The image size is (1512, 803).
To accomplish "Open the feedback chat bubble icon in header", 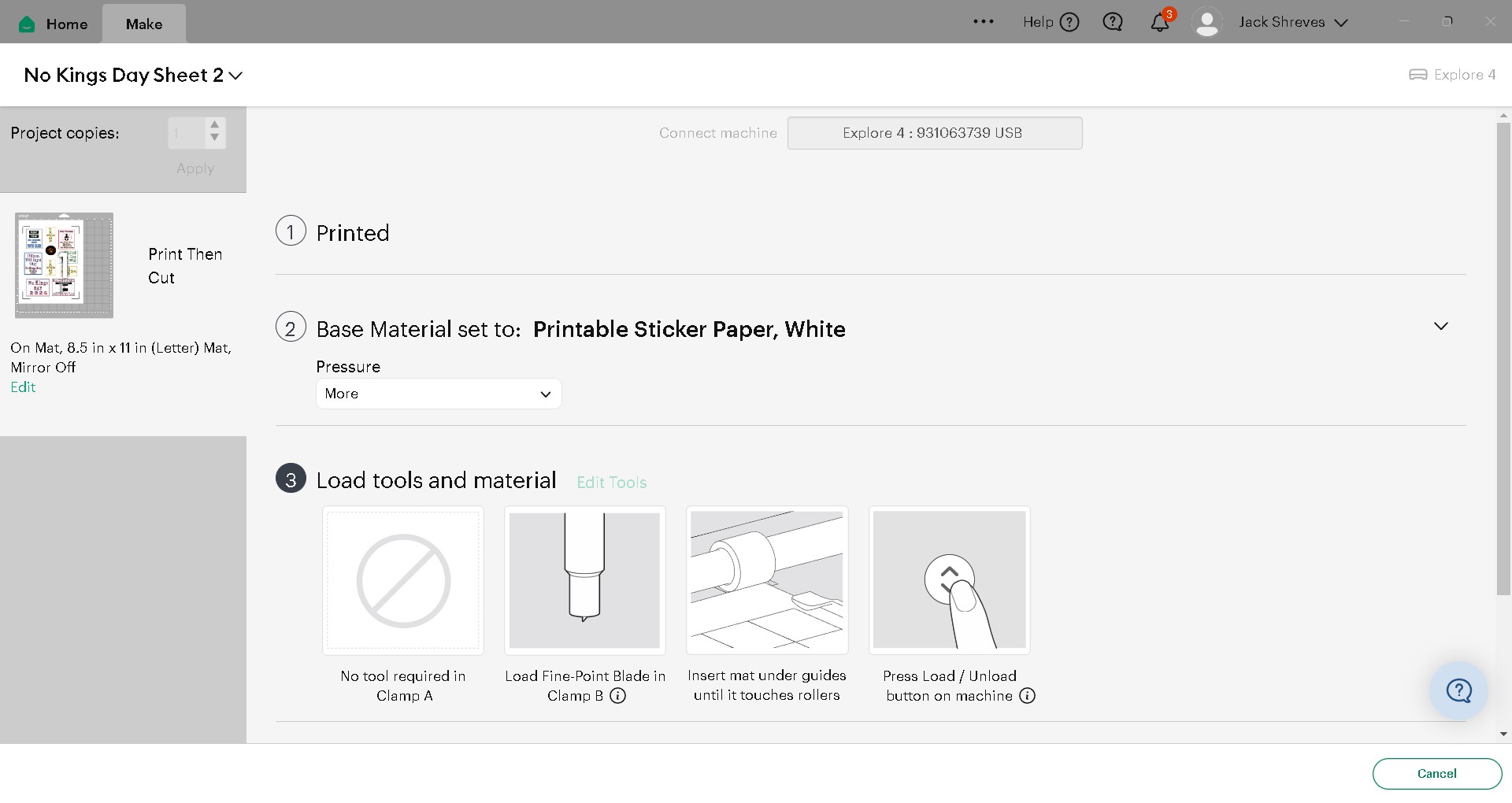I will pyautogui.click(x=1113, y=22).
